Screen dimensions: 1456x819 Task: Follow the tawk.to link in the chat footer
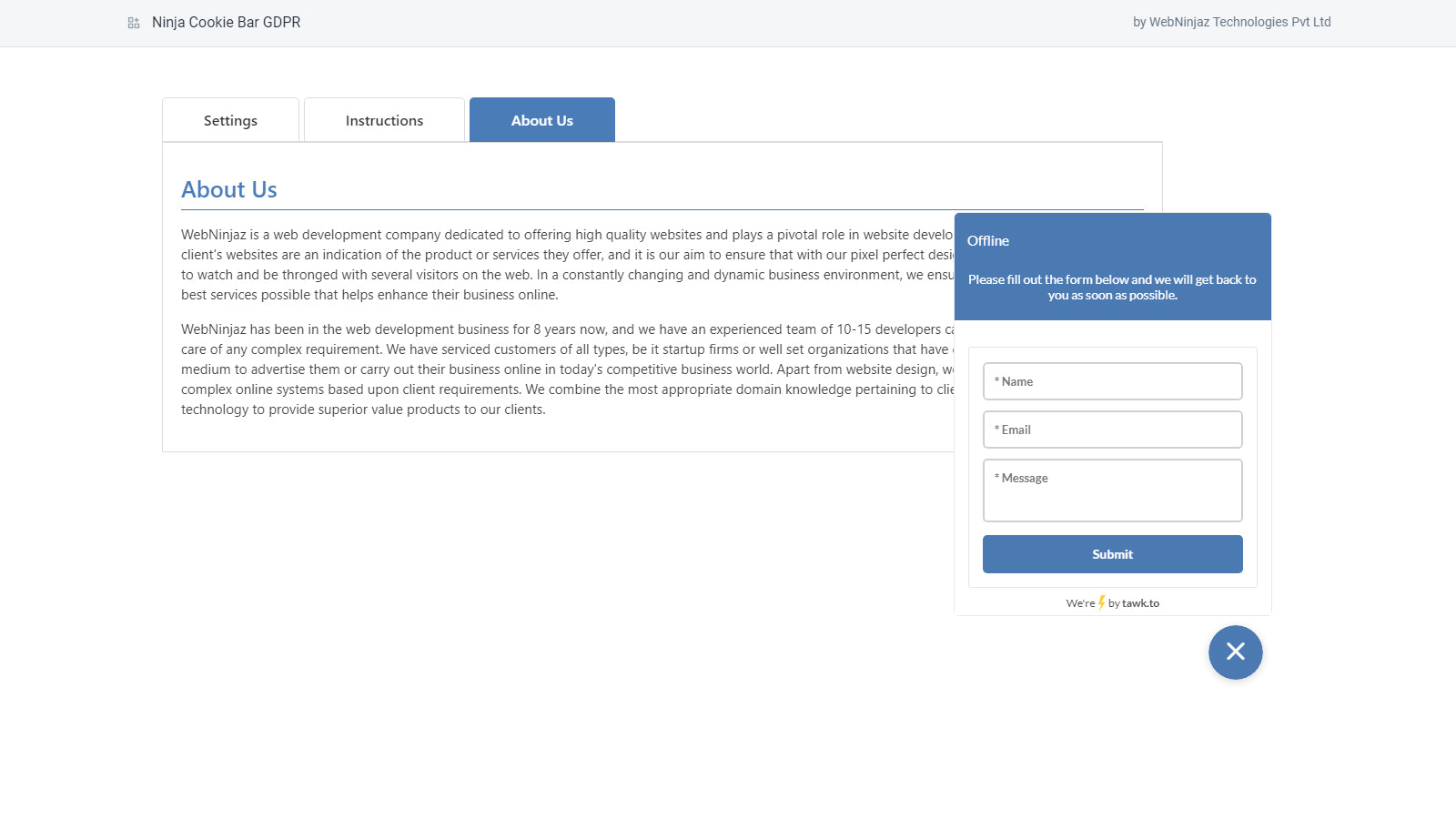click(1140, 603)
